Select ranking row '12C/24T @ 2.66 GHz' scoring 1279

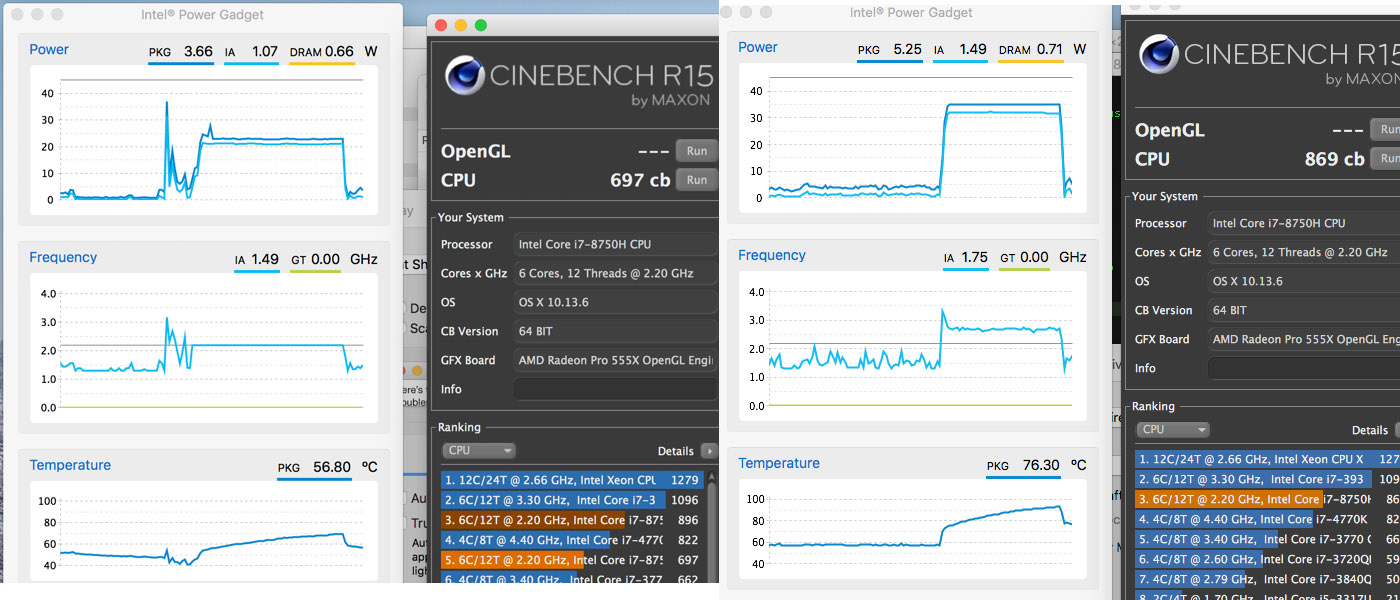(573, 480)
